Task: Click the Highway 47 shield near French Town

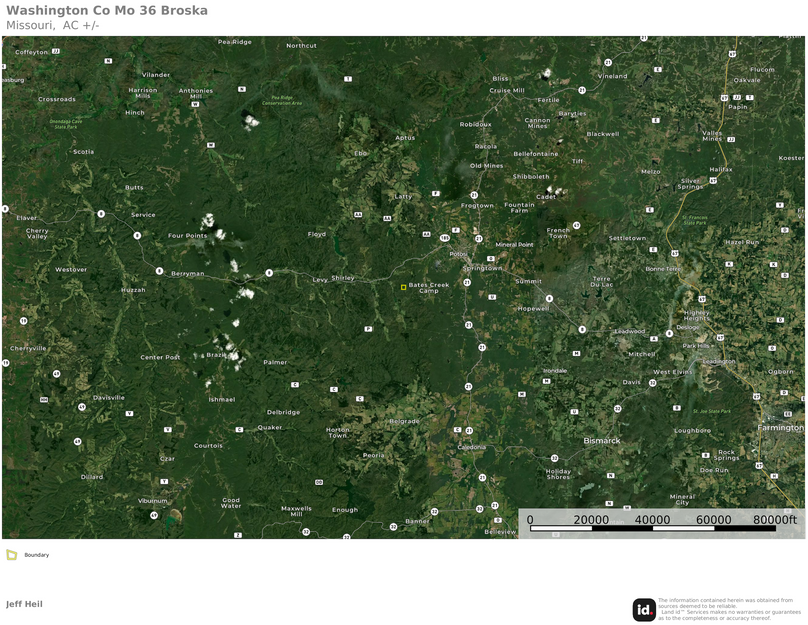Action: click(576, 225)
